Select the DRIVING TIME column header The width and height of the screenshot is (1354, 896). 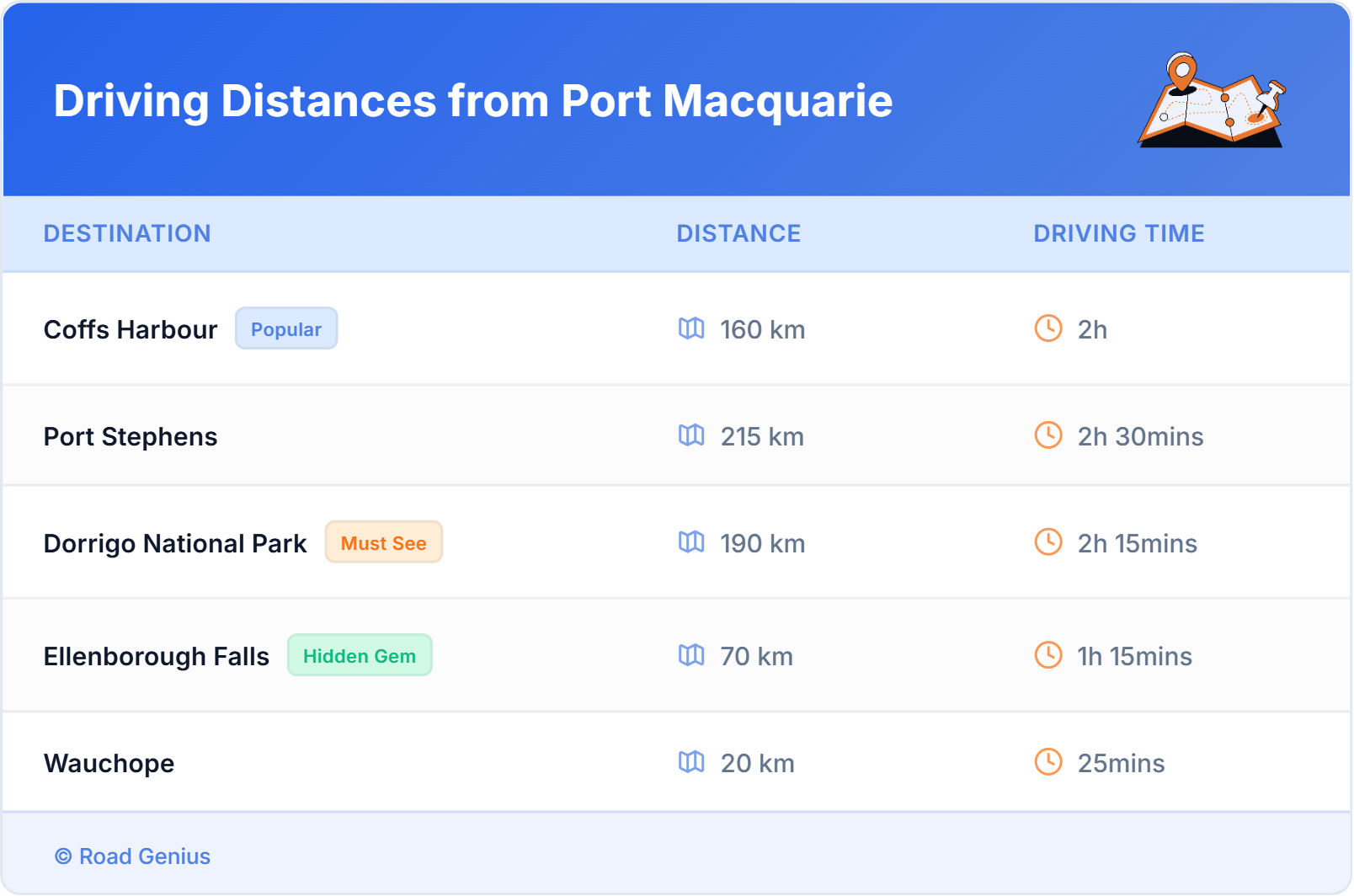[1118, 233]
